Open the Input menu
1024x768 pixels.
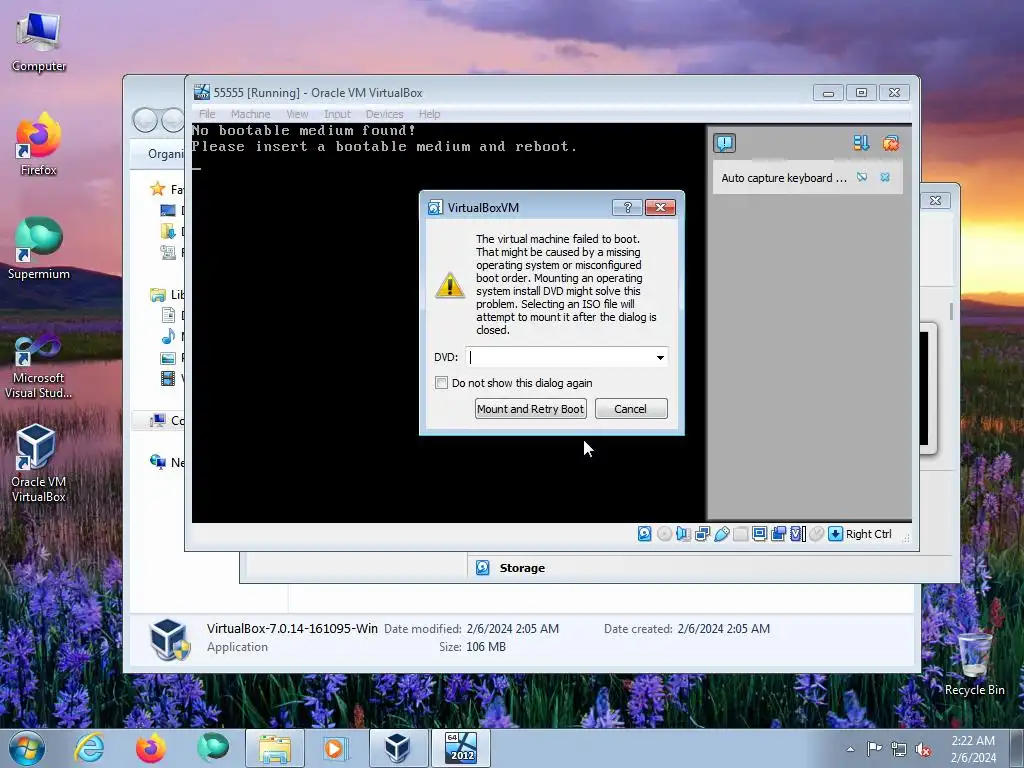[x=337, y=114]
